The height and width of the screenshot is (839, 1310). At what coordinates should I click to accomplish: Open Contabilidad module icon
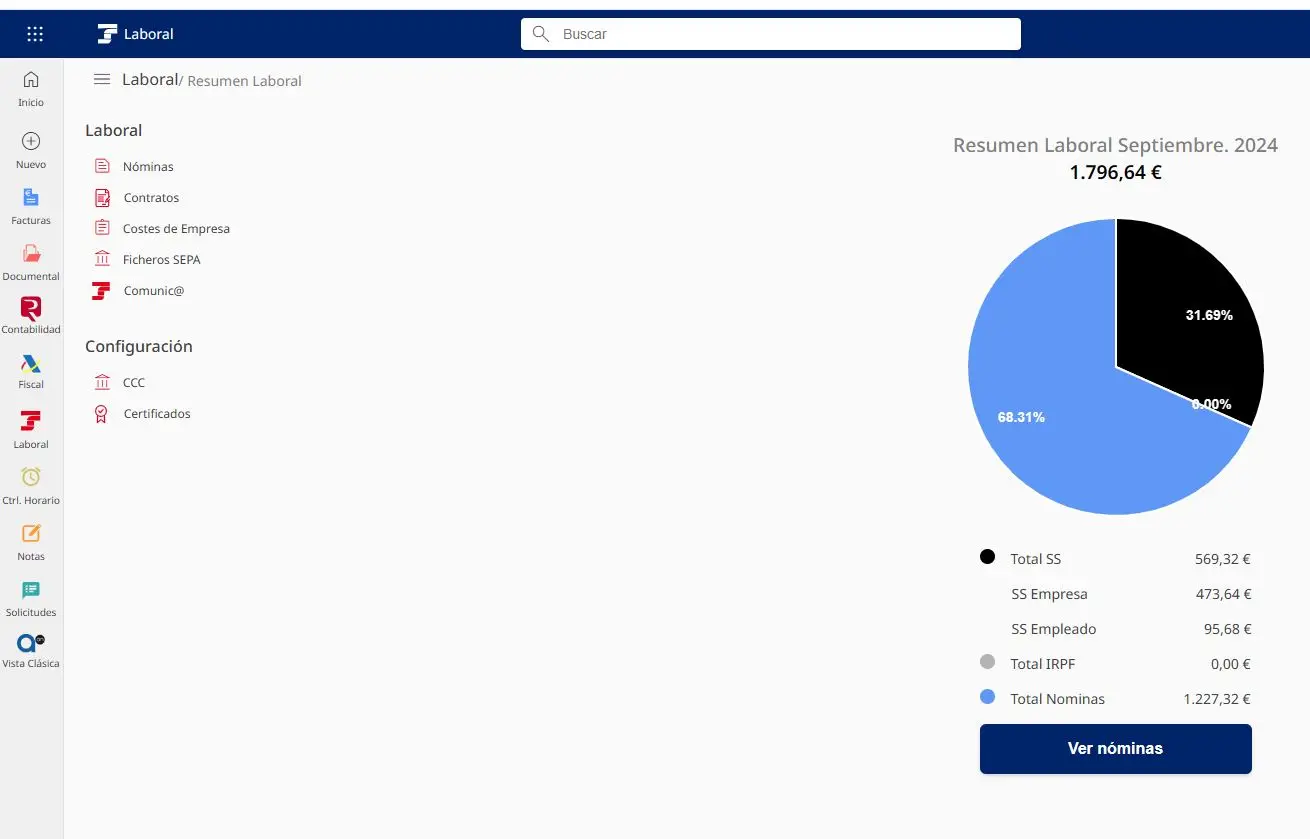pos(31,308)
